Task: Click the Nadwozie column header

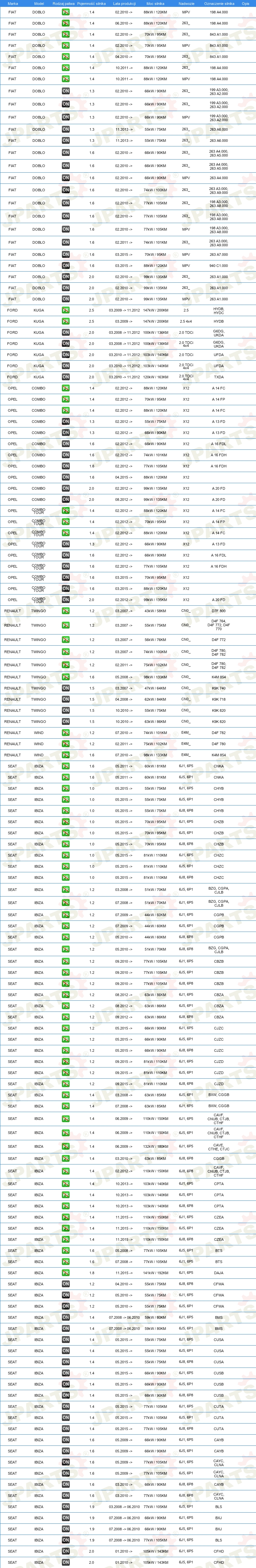Action: [x=187, y=4]
